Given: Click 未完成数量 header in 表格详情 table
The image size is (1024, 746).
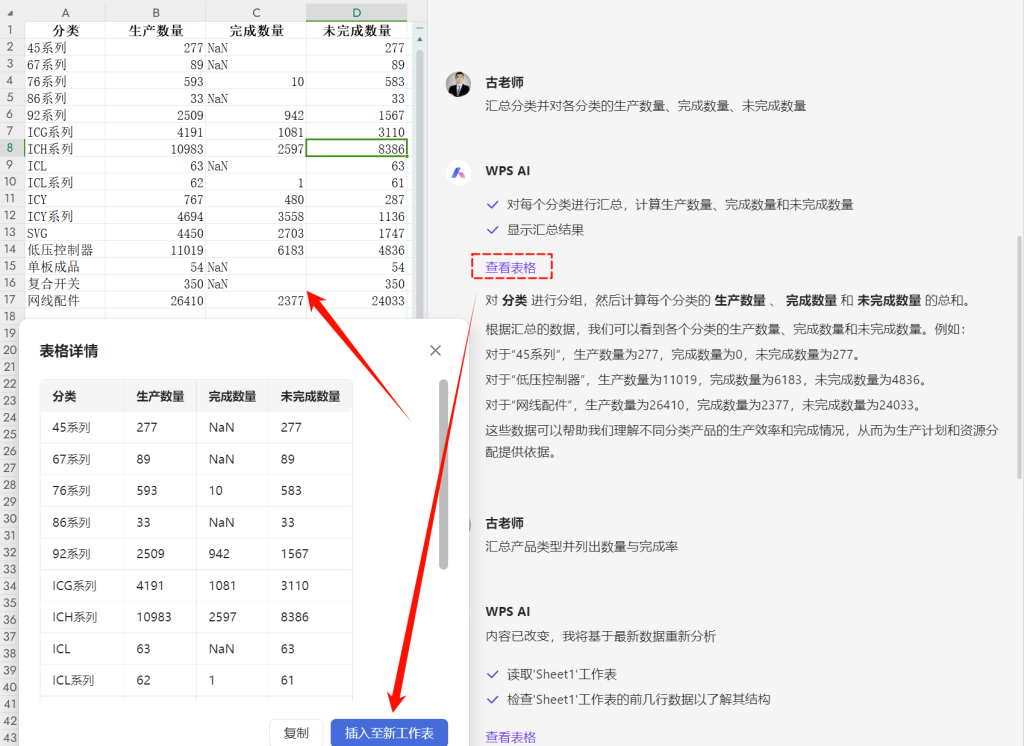Looking at the screenshot, I should click(x=311, y=396).
